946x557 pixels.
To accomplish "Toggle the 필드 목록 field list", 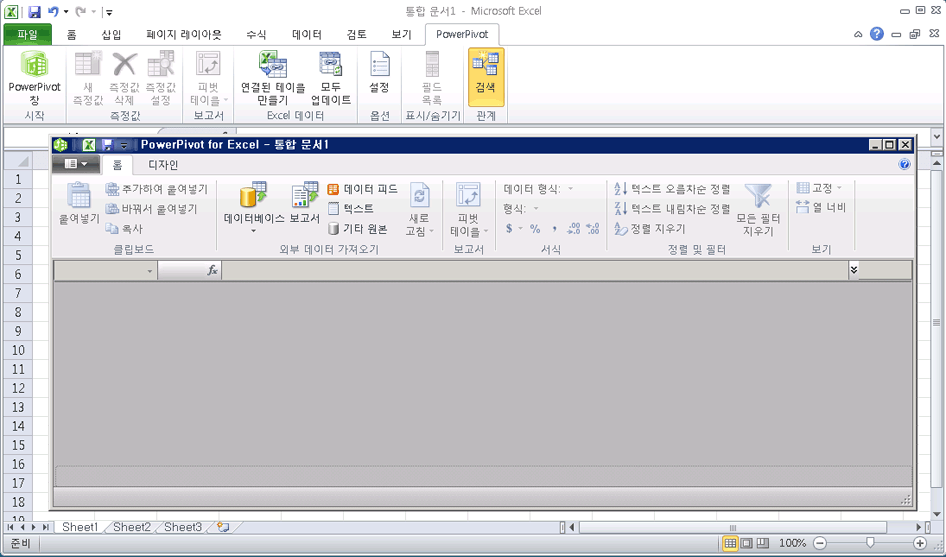I will tap(432, 78).
